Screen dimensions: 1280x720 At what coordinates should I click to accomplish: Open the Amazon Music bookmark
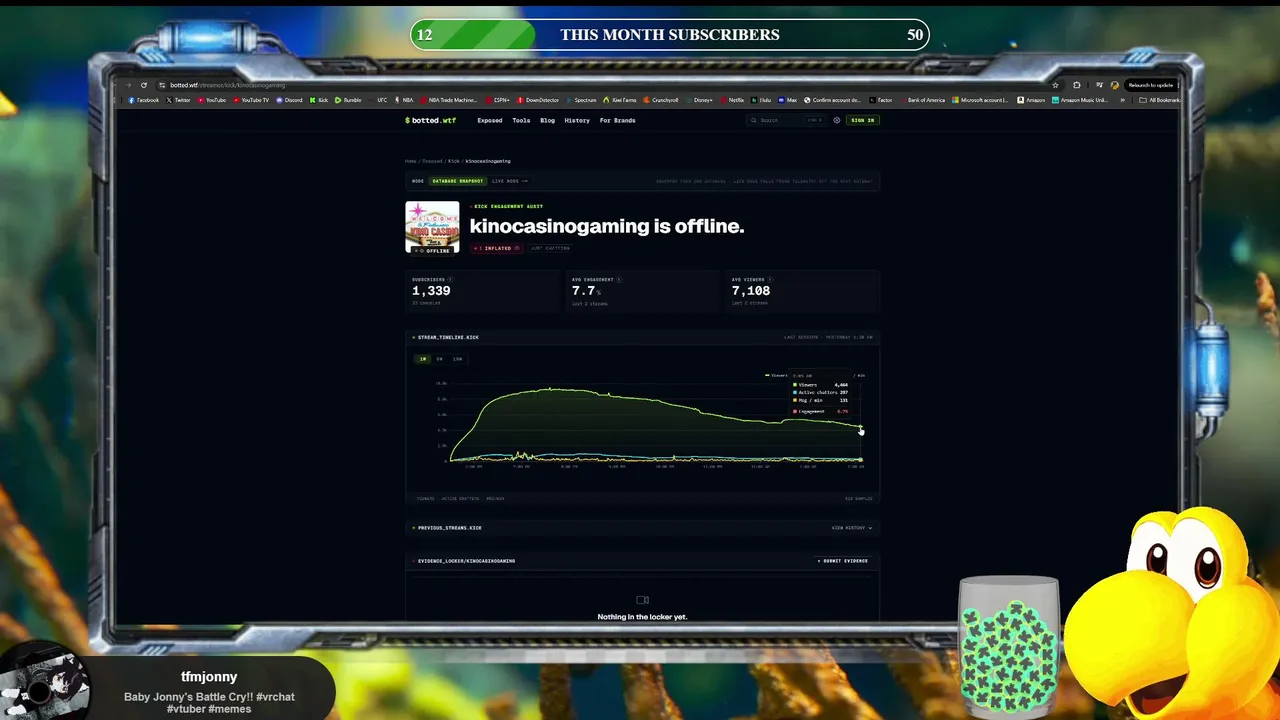1081,100
